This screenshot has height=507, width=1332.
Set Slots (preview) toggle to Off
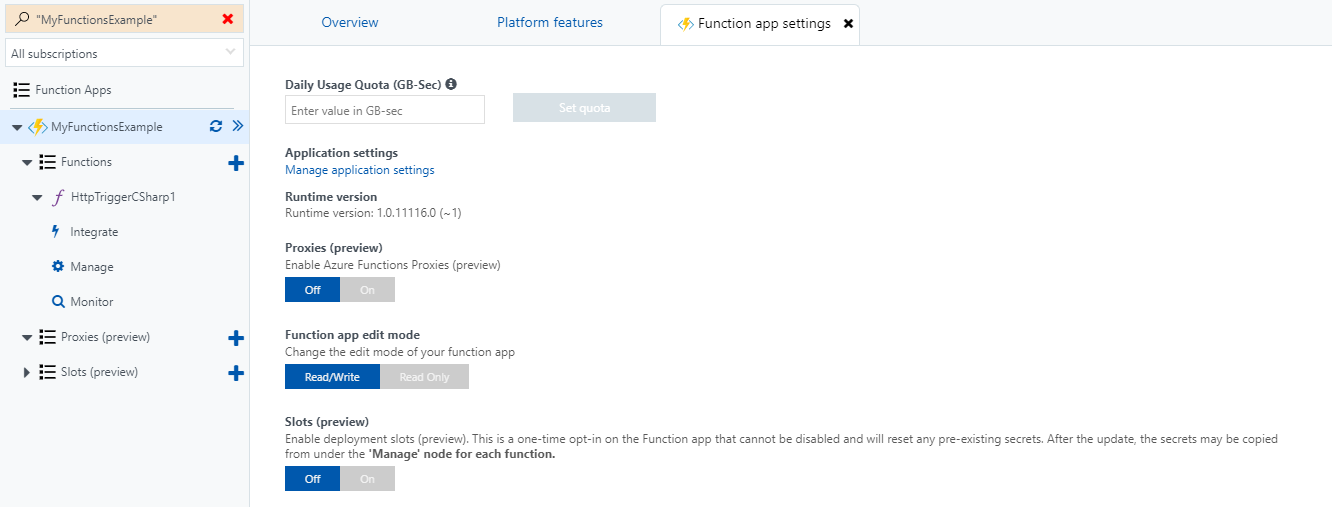tap(312, 479)
